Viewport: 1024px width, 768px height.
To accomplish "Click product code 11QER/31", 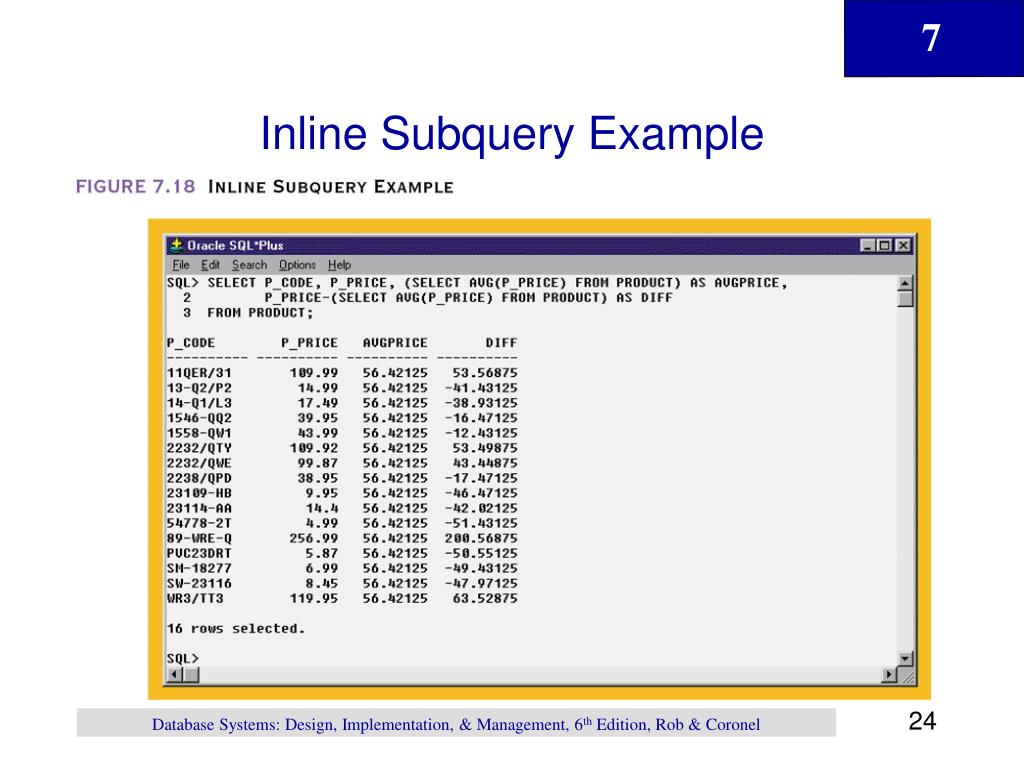I will click(199, 373).
